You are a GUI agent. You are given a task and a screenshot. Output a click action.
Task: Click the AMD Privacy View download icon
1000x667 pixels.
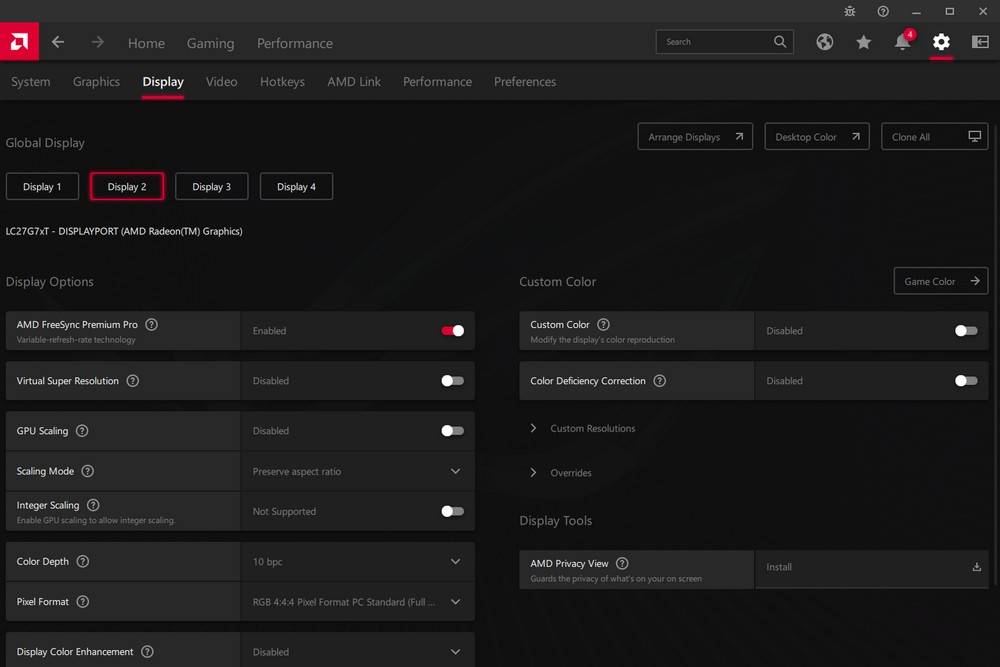click(976, 567)
